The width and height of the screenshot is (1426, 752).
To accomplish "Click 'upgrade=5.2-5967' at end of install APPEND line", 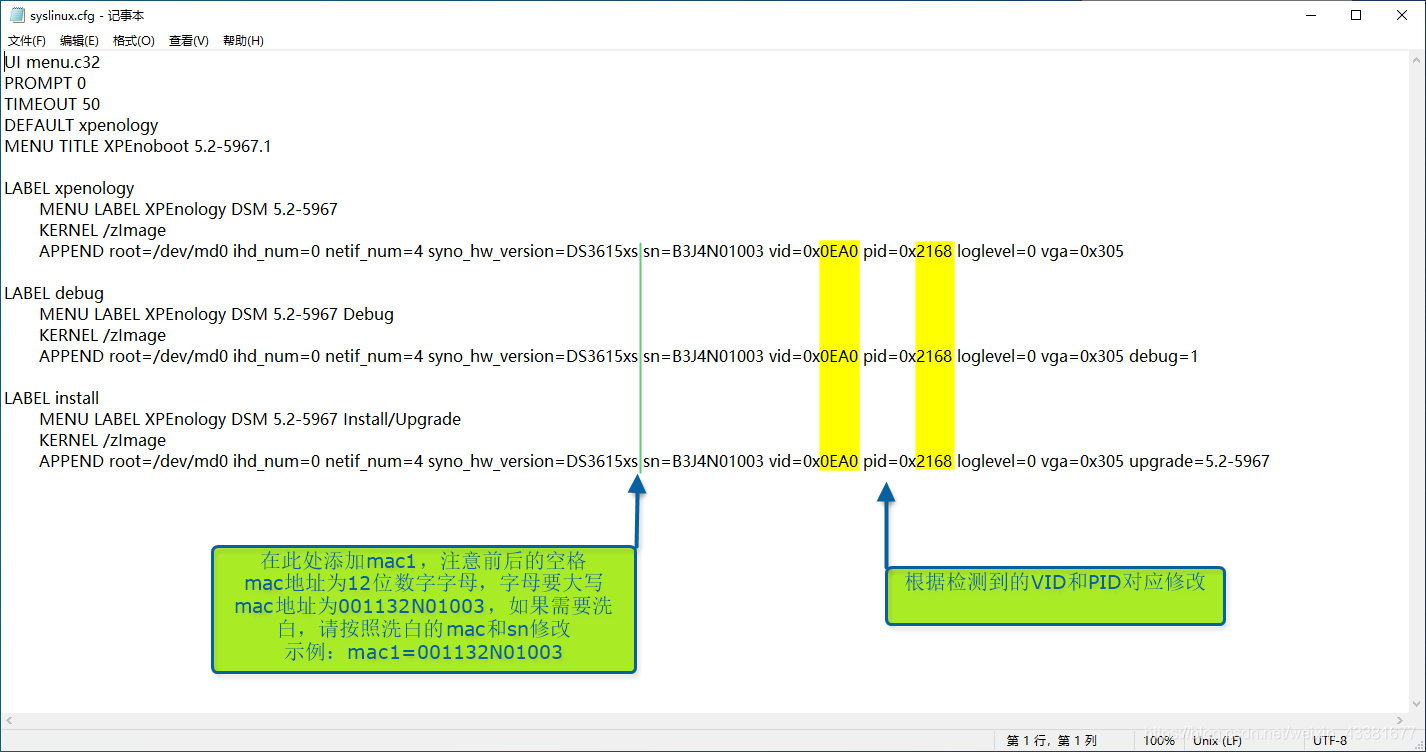I will (x=1199, y=461).
